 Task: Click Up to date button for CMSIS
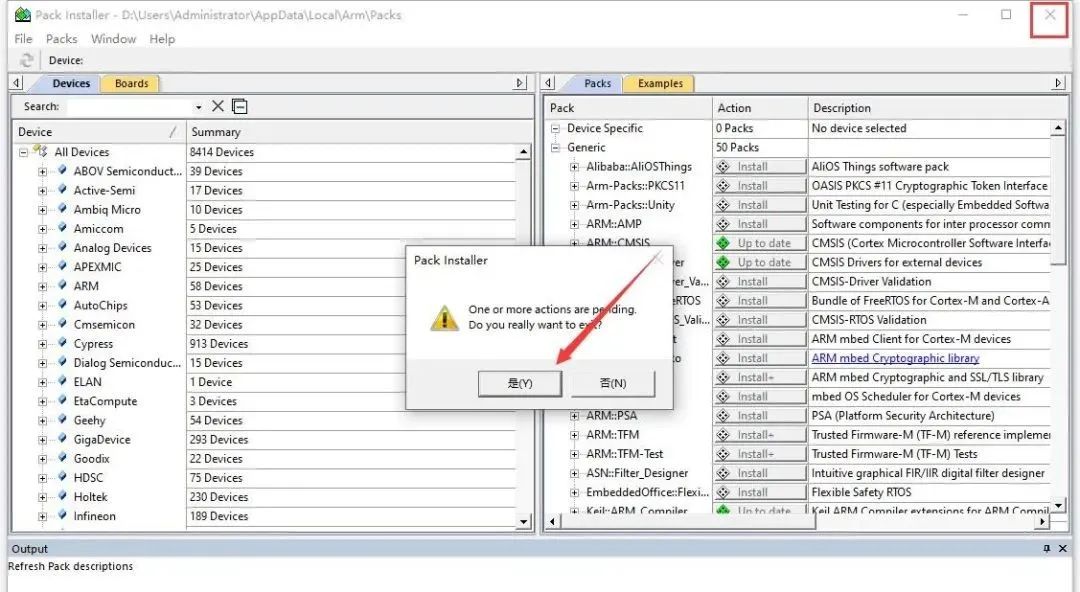[x=760, y=243]
